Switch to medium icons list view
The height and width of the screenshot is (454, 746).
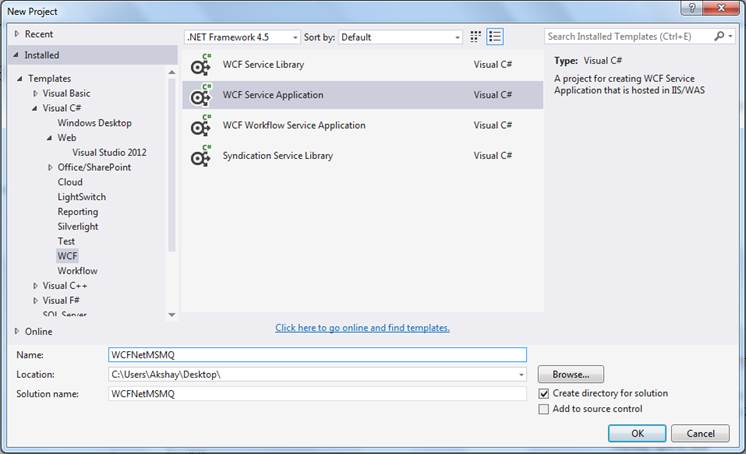point(495,37)
